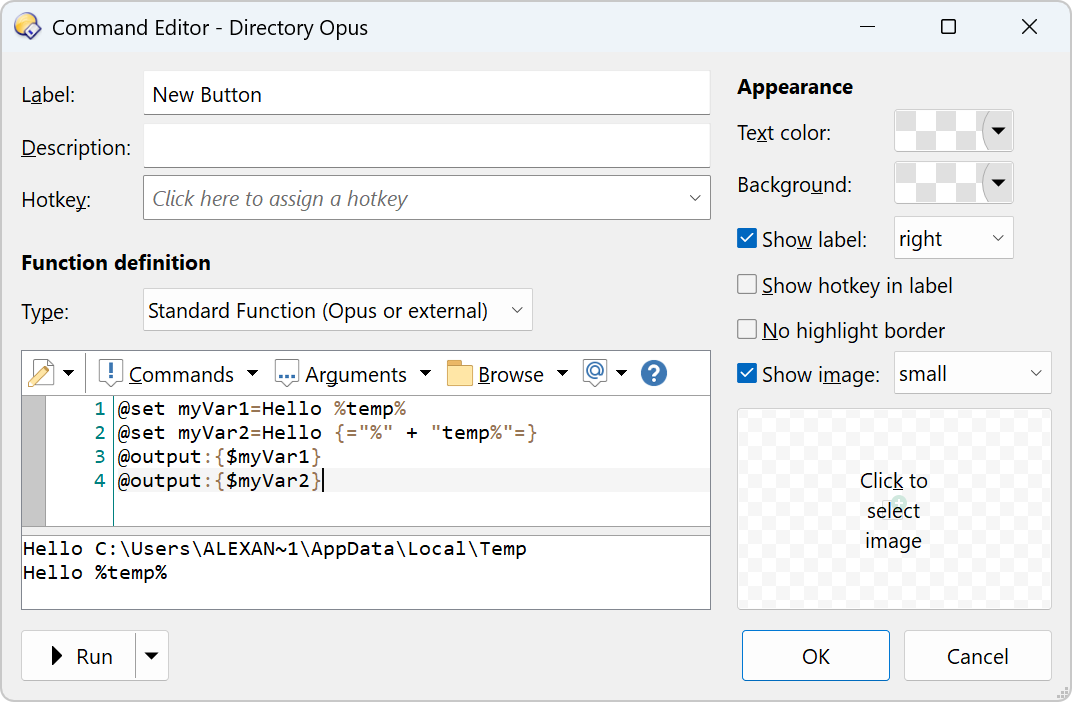The height and width of the screenshot is (702, 1072).
Task: Click the @ modifier icon
Action: (x=595, y=373)
